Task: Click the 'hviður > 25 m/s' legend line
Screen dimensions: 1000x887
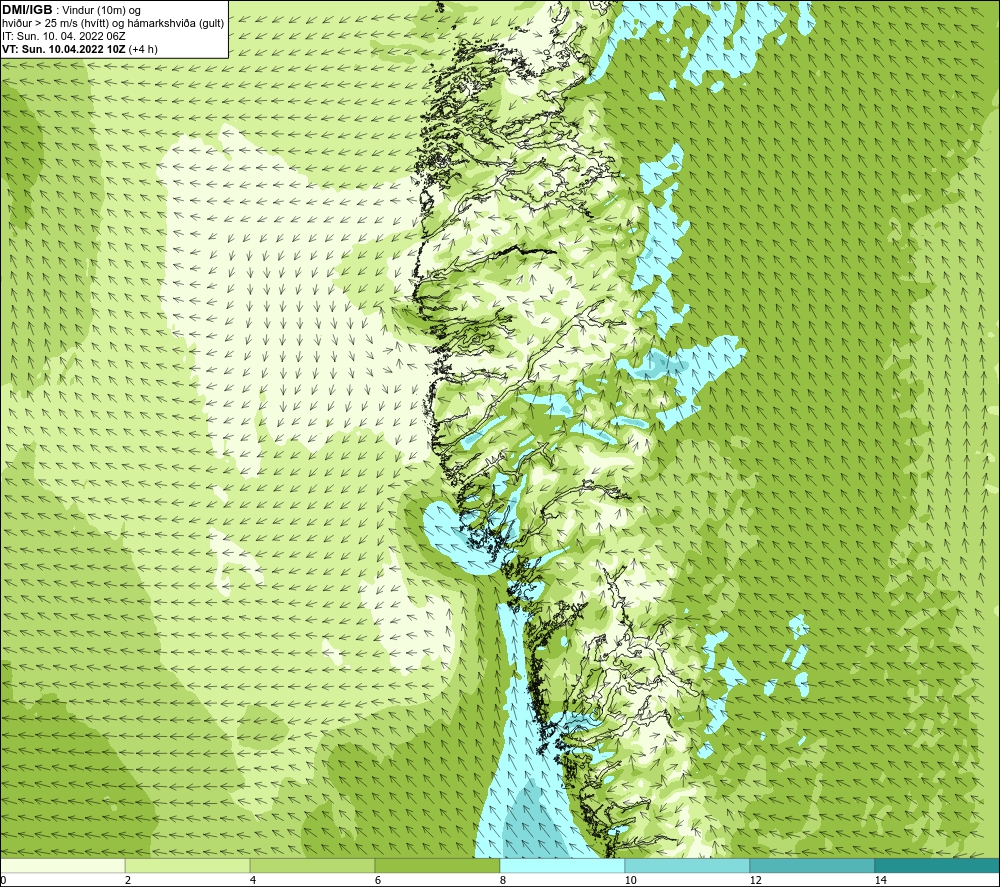Action: tap(113, 24)
